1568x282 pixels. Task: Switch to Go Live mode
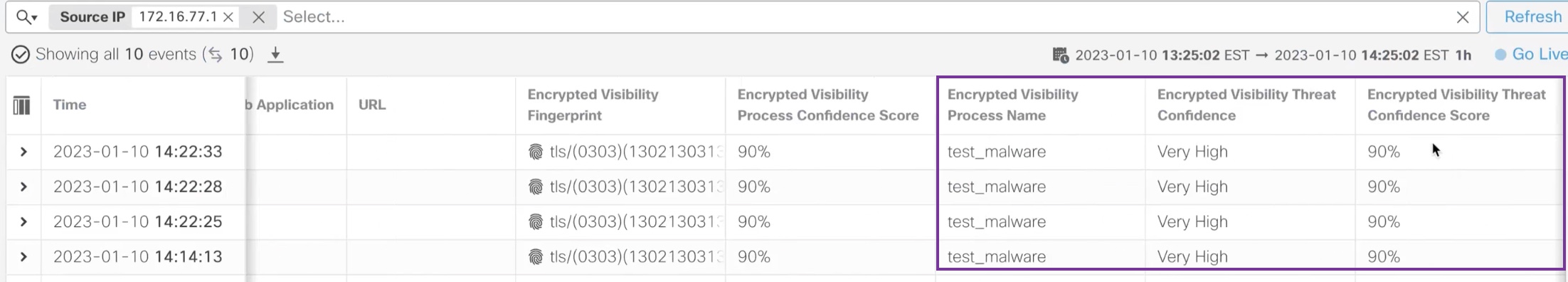(1532, 55)
